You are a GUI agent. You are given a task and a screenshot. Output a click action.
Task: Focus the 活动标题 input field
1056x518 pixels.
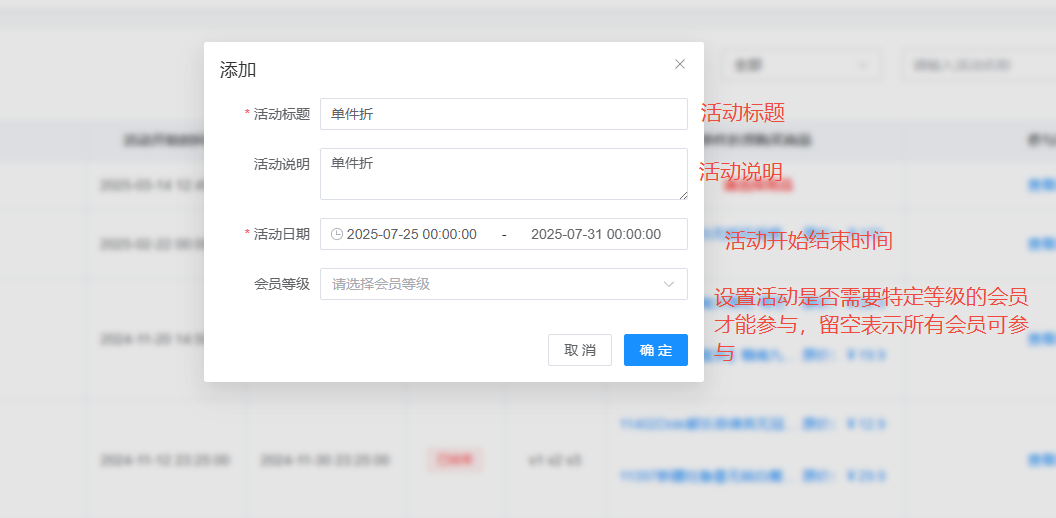coord(503,114)
